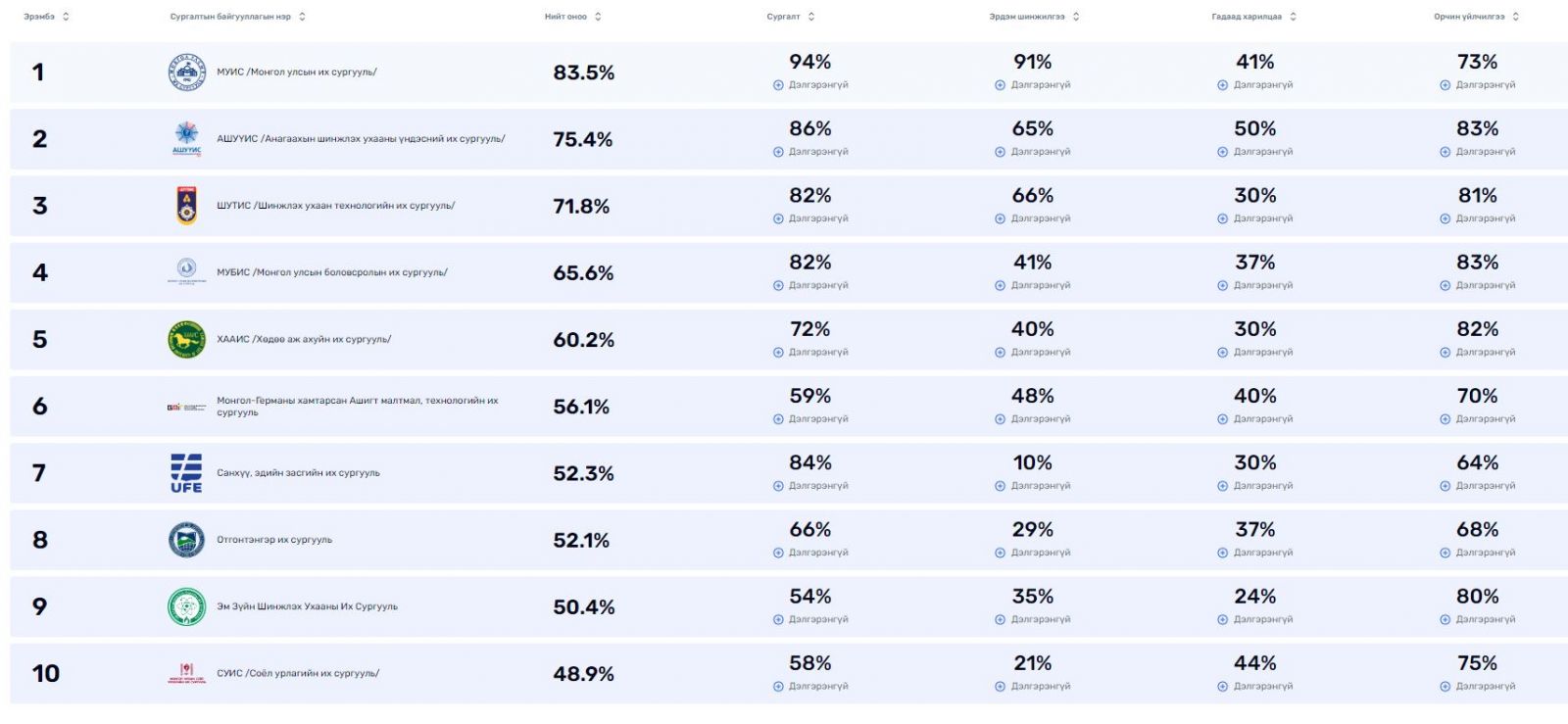Sort by Гадаад харилцаа column
This screenshot has height=724, width=1568.
(x=1253, y=17)
